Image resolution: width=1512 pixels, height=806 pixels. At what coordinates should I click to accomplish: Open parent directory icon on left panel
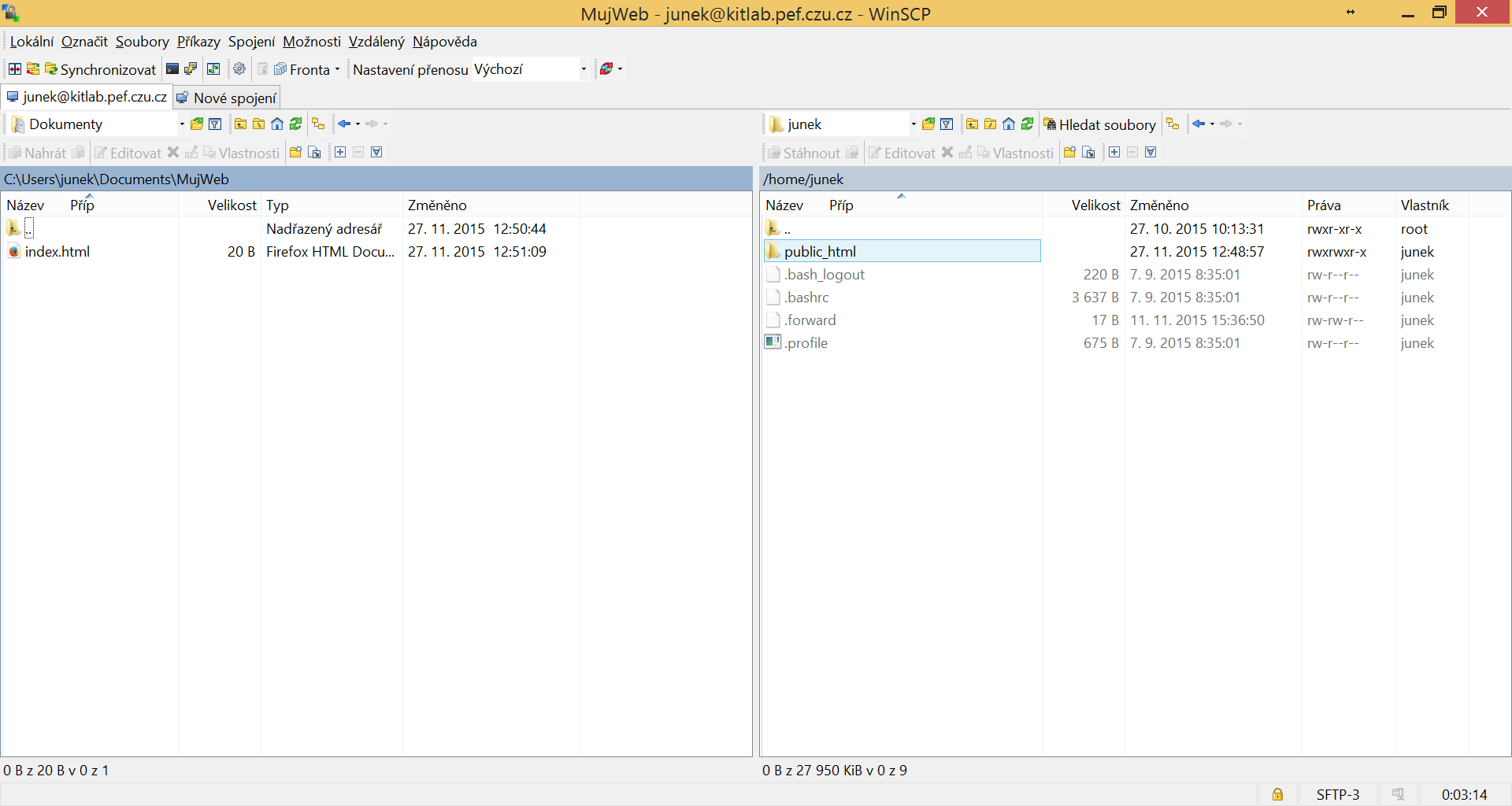click(x=239, y=124)
